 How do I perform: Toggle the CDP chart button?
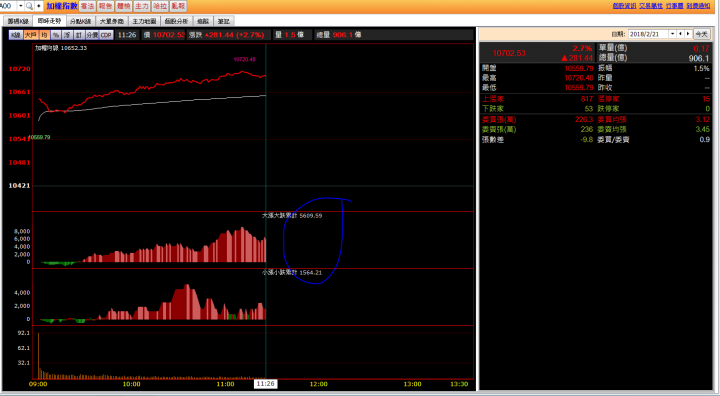106,35
